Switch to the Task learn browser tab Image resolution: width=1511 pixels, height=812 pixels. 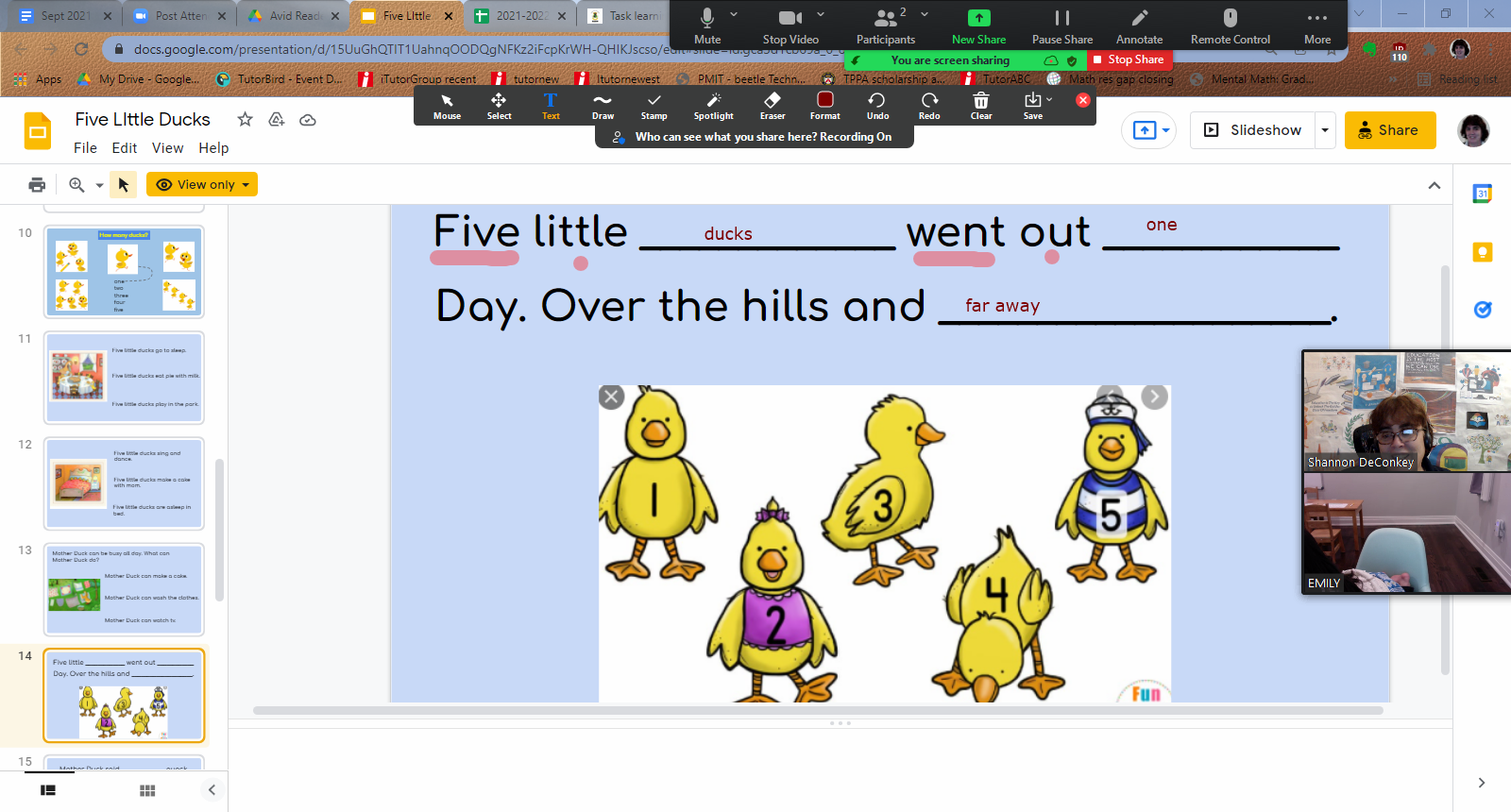[625, 16]
